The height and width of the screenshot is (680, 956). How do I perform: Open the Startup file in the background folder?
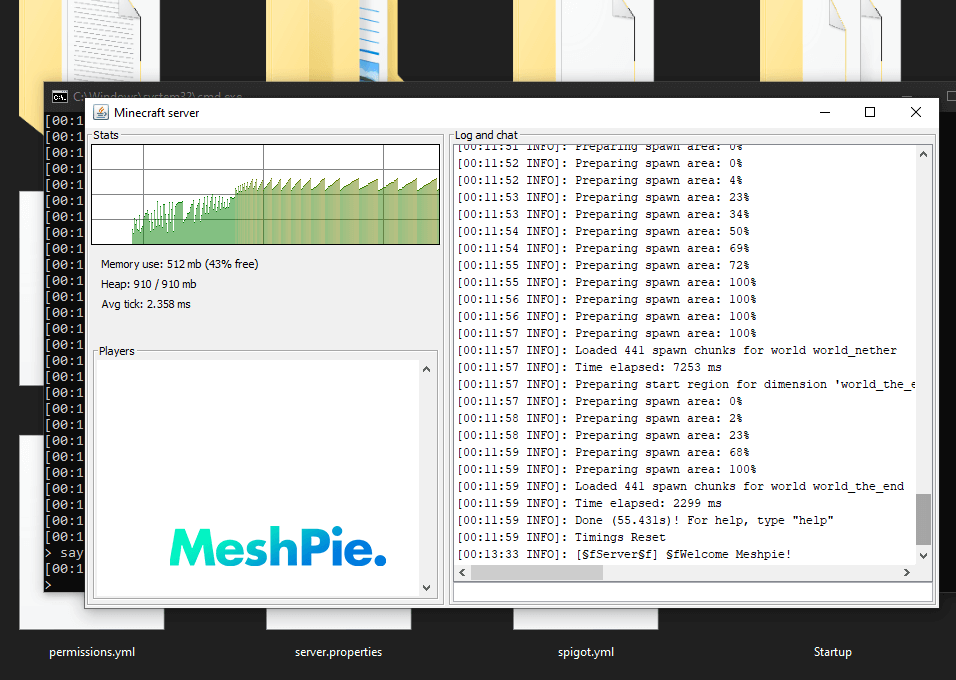833,652
